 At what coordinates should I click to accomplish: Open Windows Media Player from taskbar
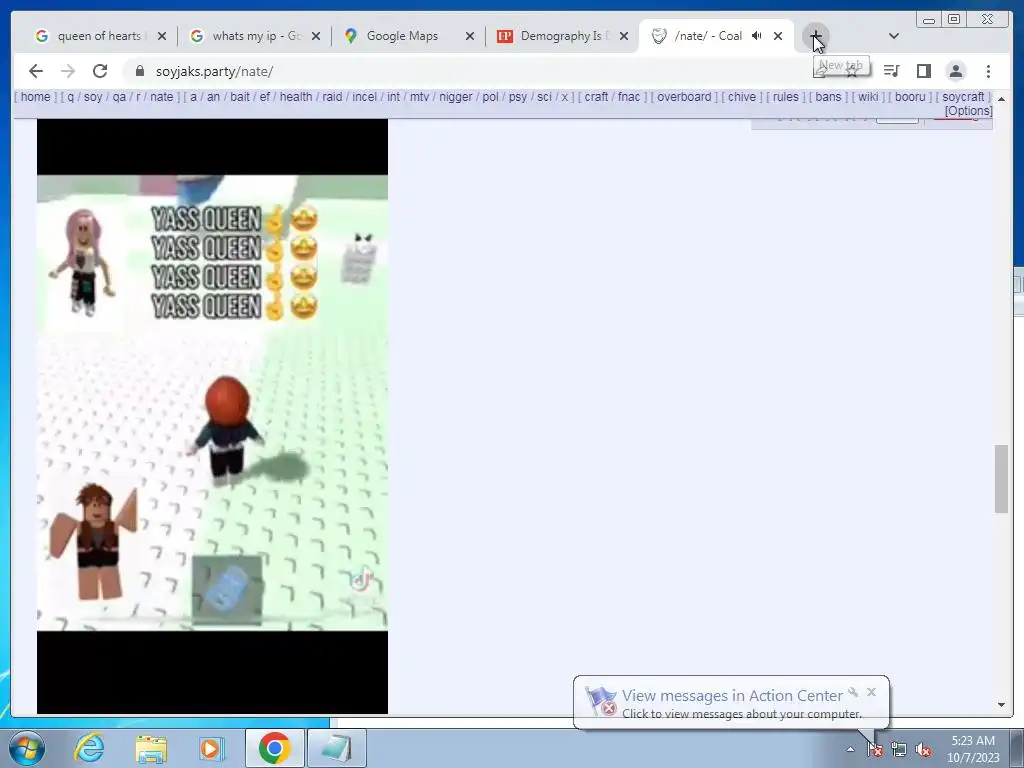pyautogui.click(x=211, y=748)
